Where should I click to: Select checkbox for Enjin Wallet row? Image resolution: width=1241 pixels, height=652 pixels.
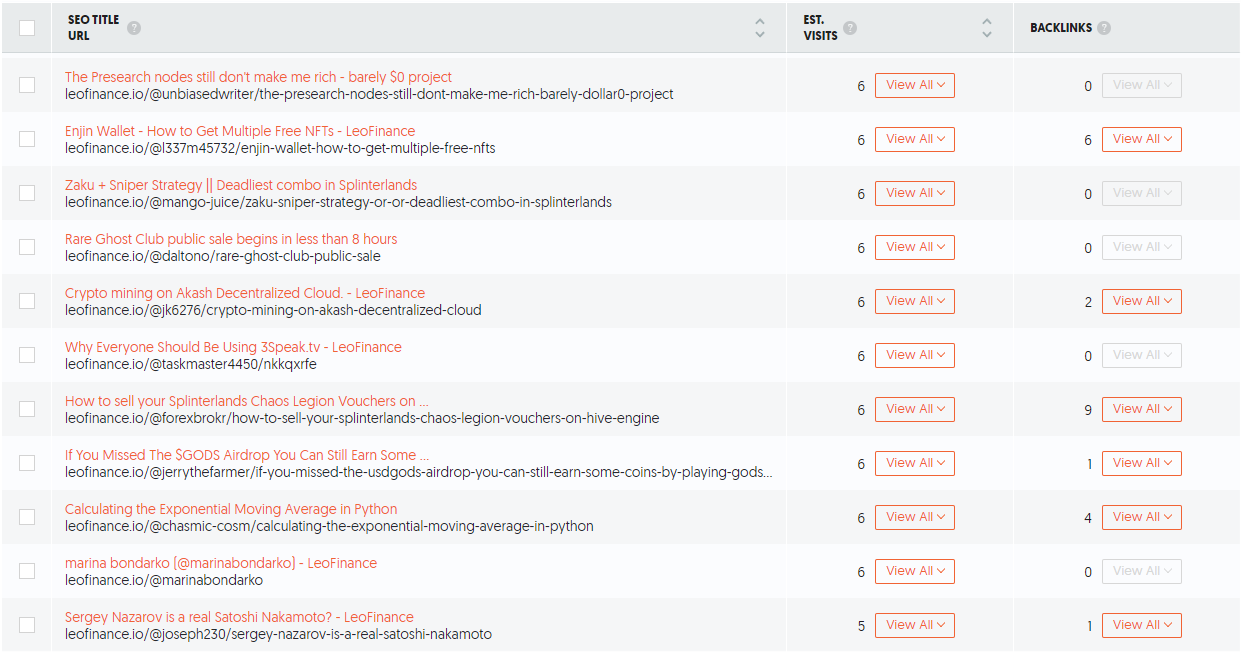coord(27,139)
